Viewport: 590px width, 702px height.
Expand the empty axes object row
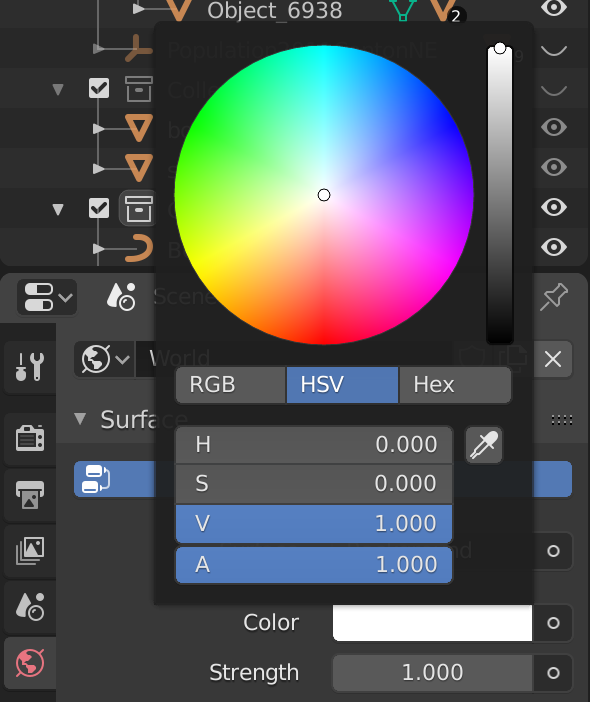pyautogui.click(x=98, y=49)
